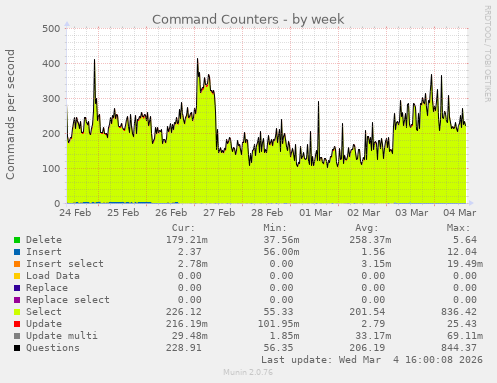The height and width of the screenshot is (383, 497).
Task: Click the 02 Mar x-axis label
Action: [364, 213]
